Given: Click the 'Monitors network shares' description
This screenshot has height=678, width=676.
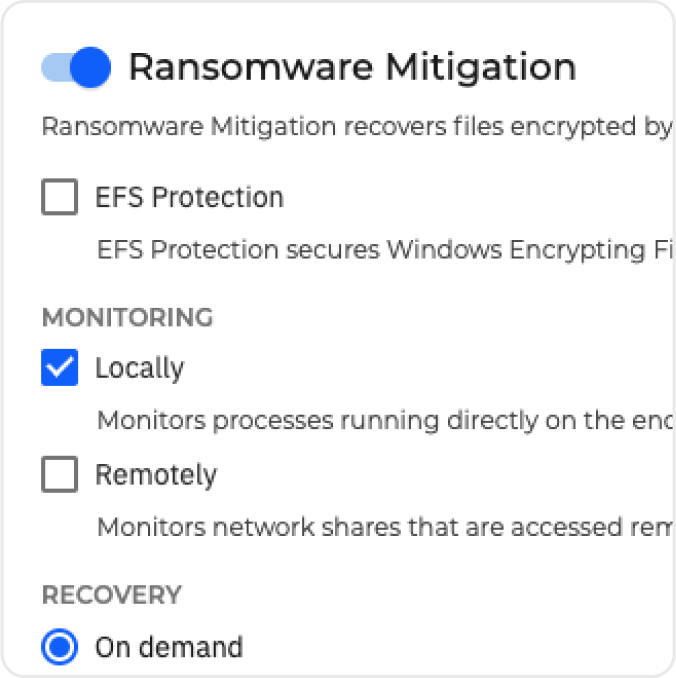Looking at the screenshot, I should click(385, 526).
